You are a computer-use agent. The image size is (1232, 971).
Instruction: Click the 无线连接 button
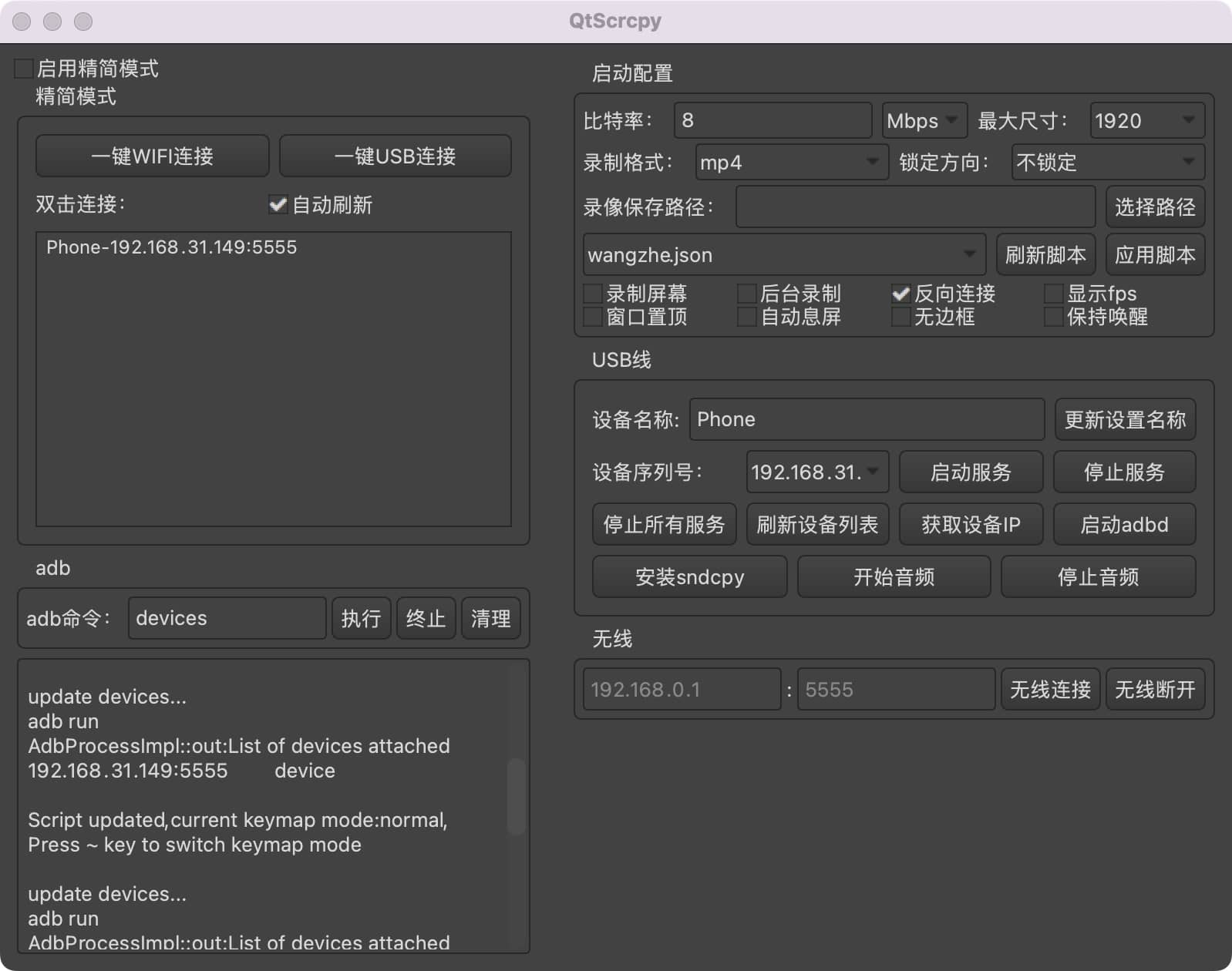point(1050,689)
